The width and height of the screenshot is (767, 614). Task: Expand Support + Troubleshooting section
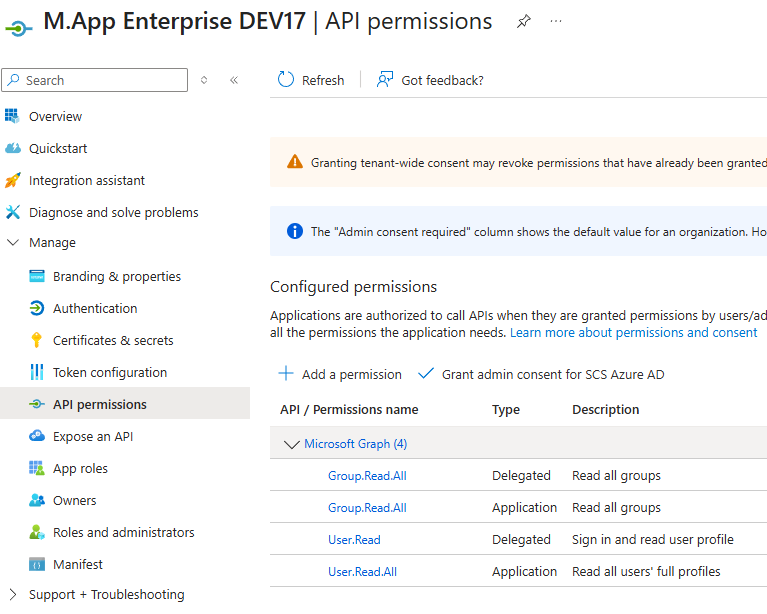point(12,595)
